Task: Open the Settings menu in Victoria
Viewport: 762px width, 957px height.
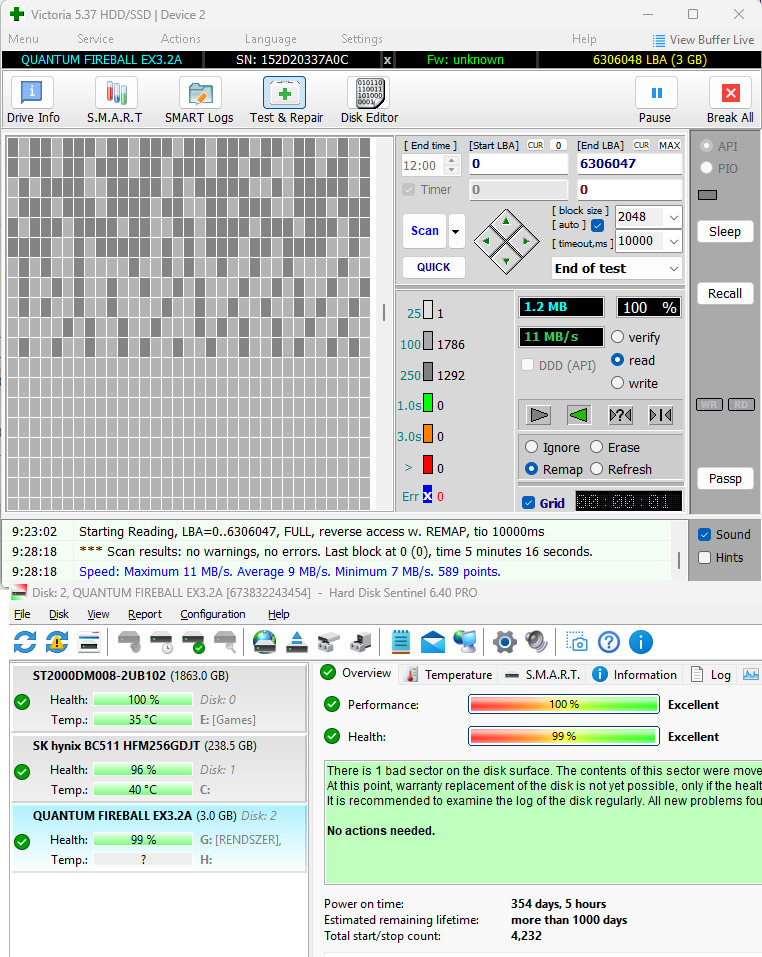Action: (362, 39)
